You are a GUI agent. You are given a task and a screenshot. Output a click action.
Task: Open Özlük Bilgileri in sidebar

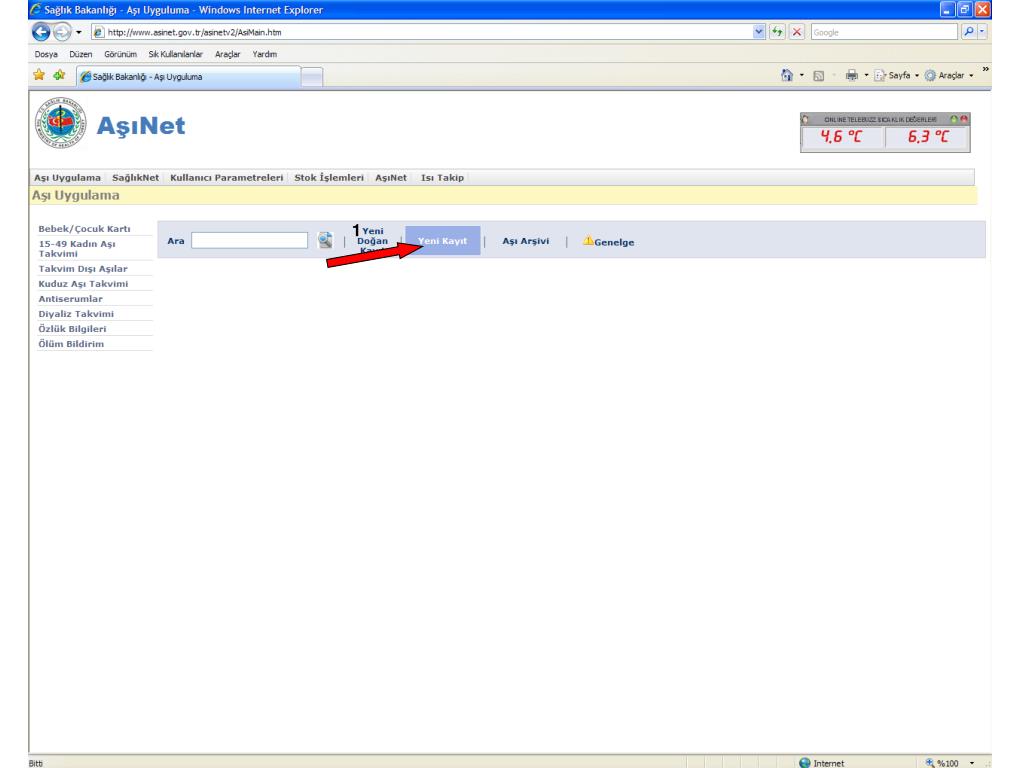72,328
